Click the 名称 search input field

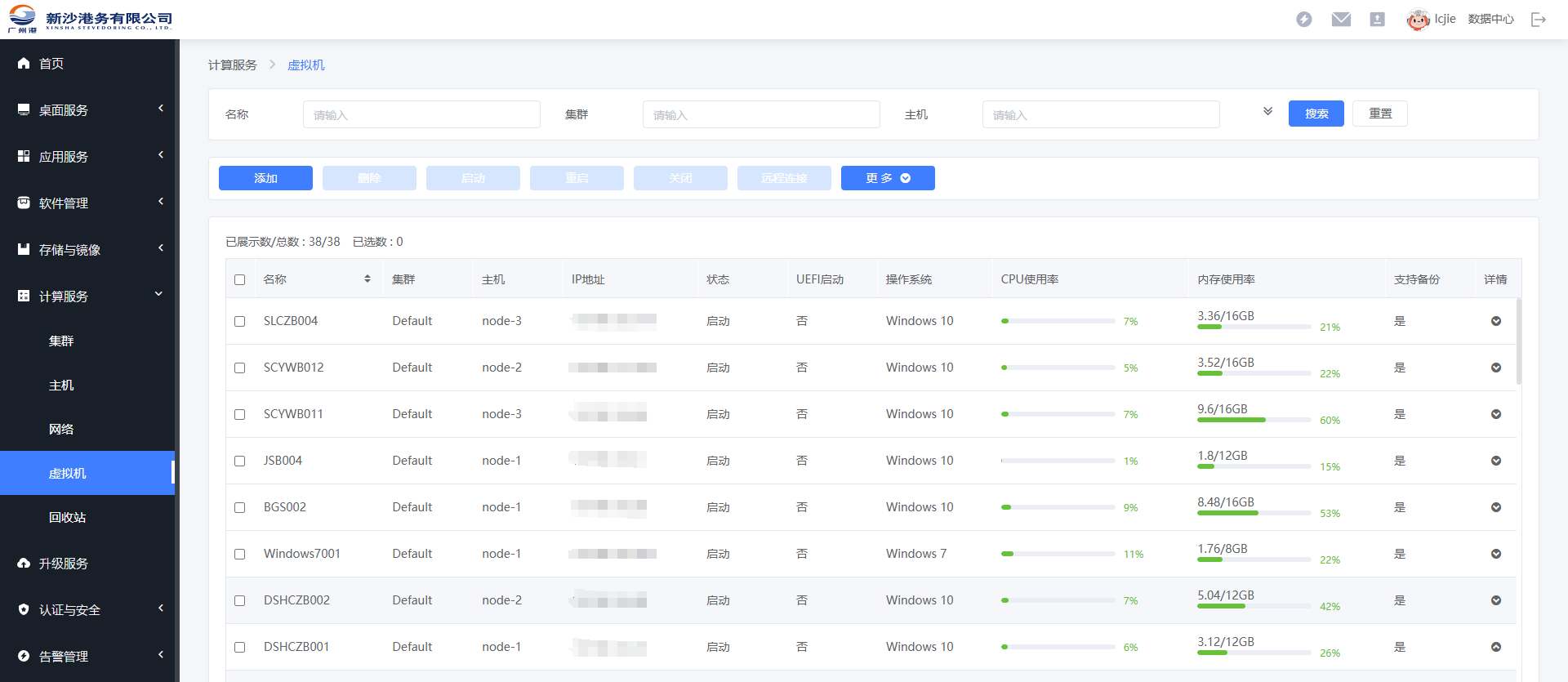[x=421, y=114]
